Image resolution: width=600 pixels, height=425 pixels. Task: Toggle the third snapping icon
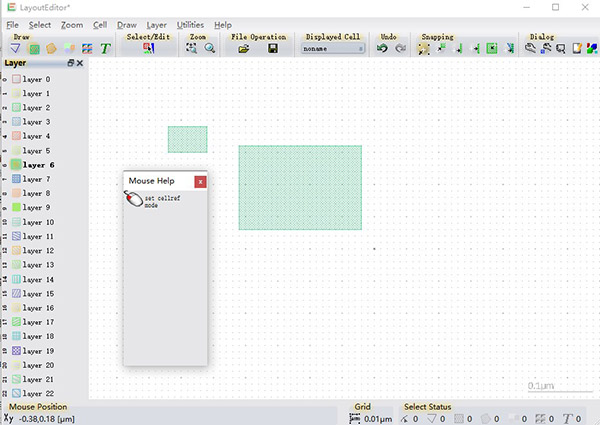coord(458,49)
